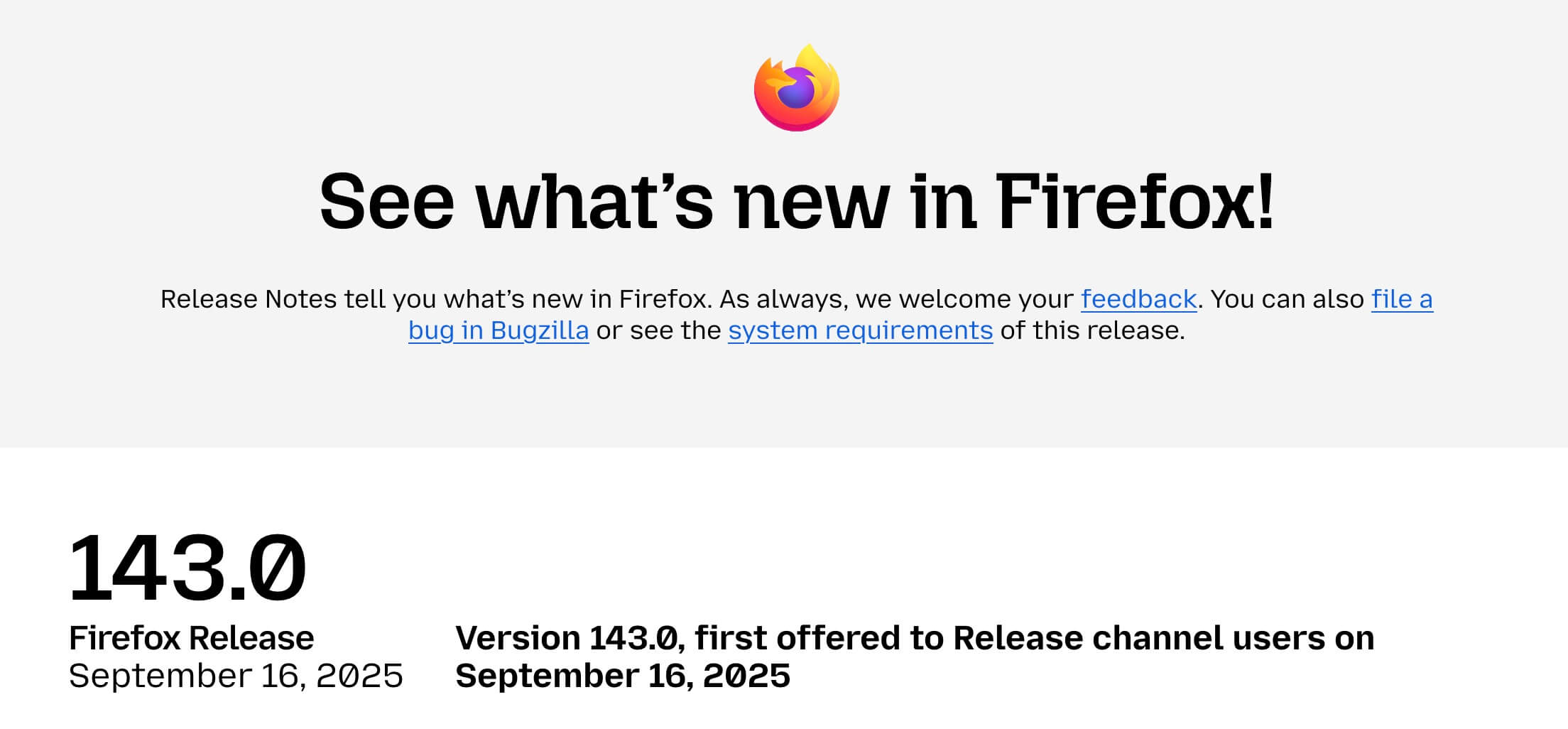The width and height of the screenshot is (1568, 729).
Task: Open the feedback link
Action: coord(1138,299)
